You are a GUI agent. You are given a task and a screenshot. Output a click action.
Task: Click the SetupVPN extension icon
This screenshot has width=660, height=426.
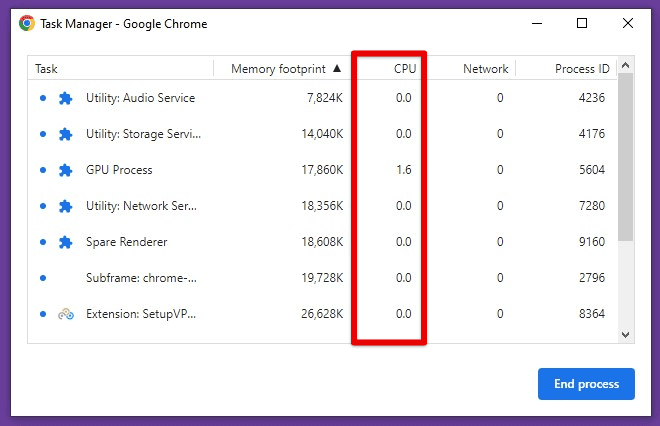pyautogui.click(x=66, y=314)
